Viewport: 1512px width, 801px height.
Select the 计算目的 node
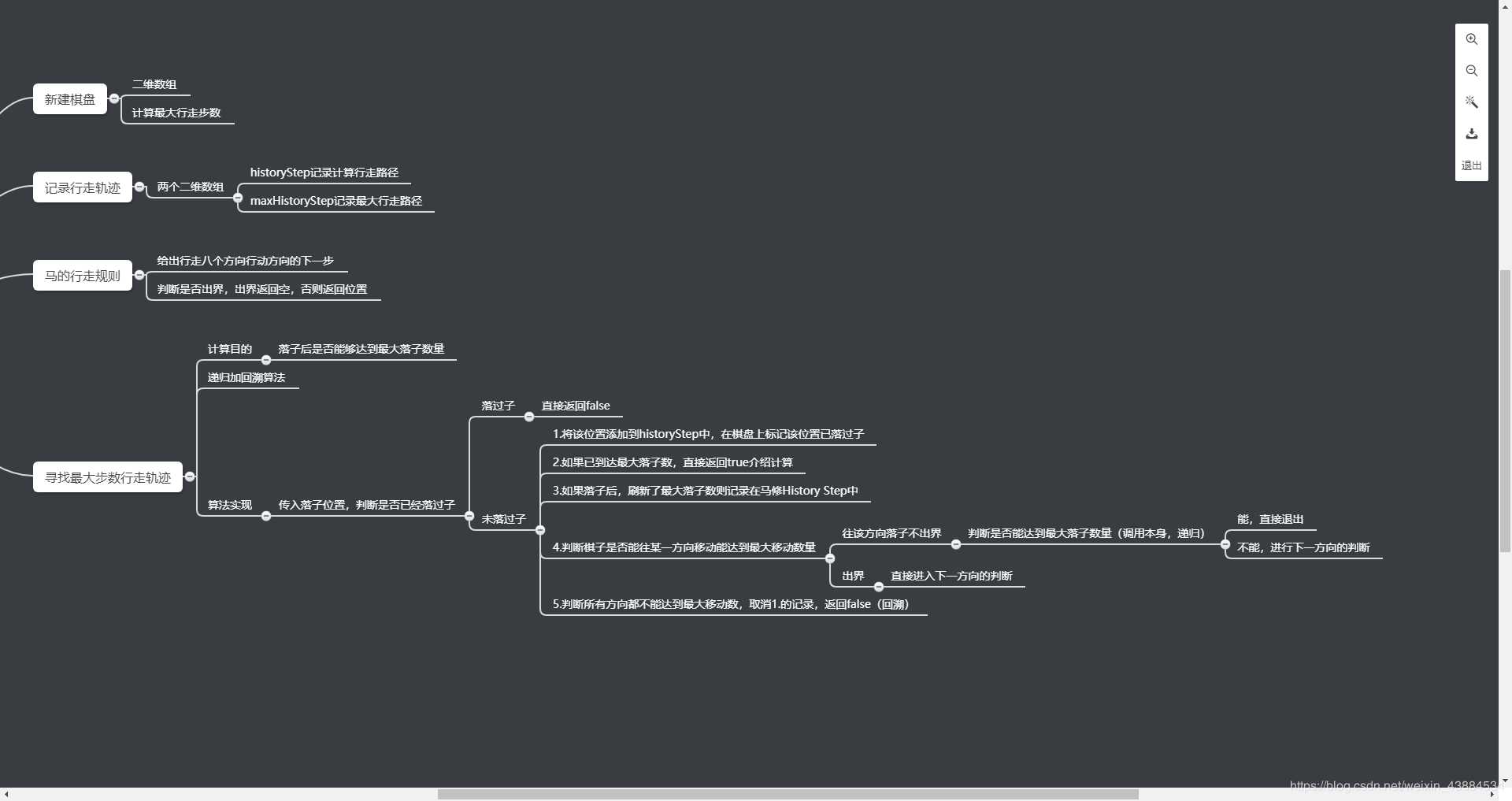tap(230, 349)
